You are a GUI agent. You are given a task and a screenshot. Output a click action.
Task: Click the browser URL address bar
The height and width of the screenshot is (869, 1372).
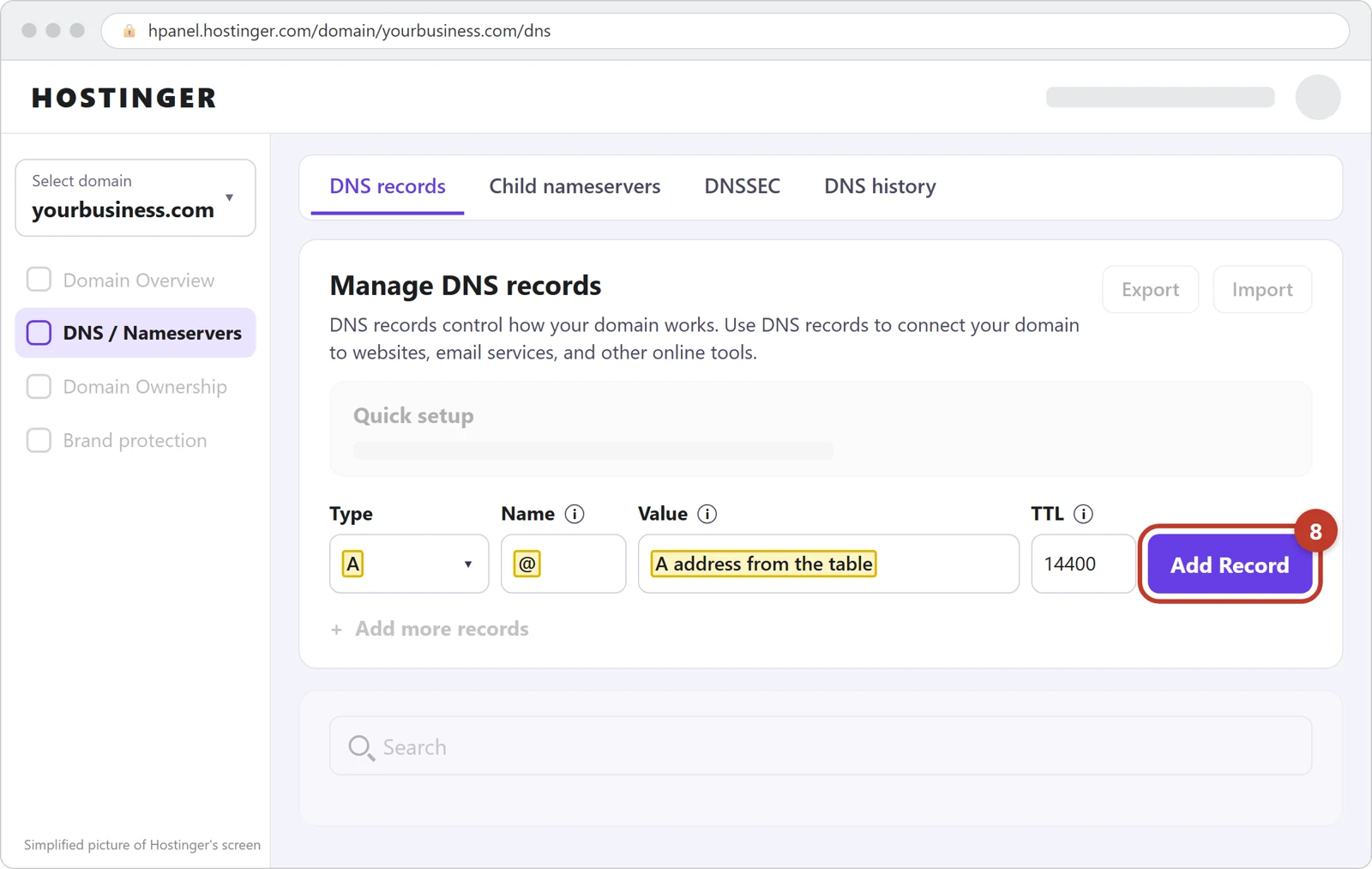725,31
